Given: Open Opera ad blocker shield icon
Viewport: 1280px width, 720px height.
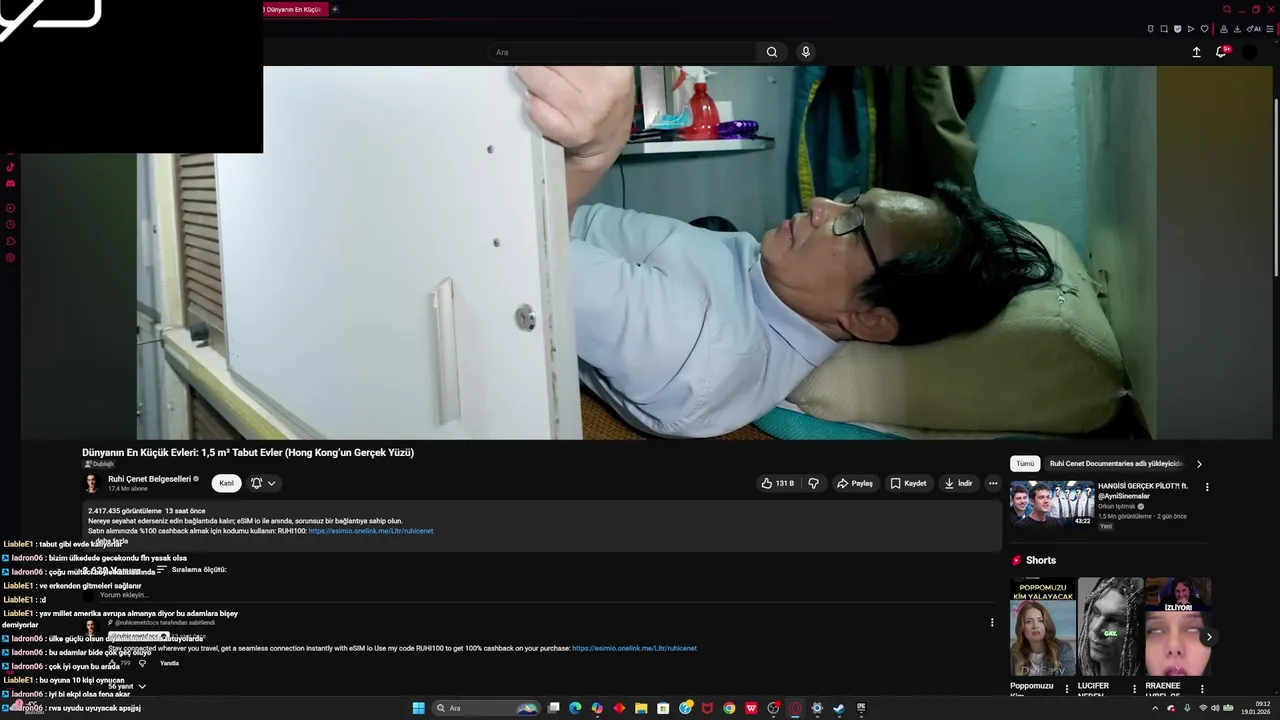Looking at the screenshot, I should [1177, 29].
